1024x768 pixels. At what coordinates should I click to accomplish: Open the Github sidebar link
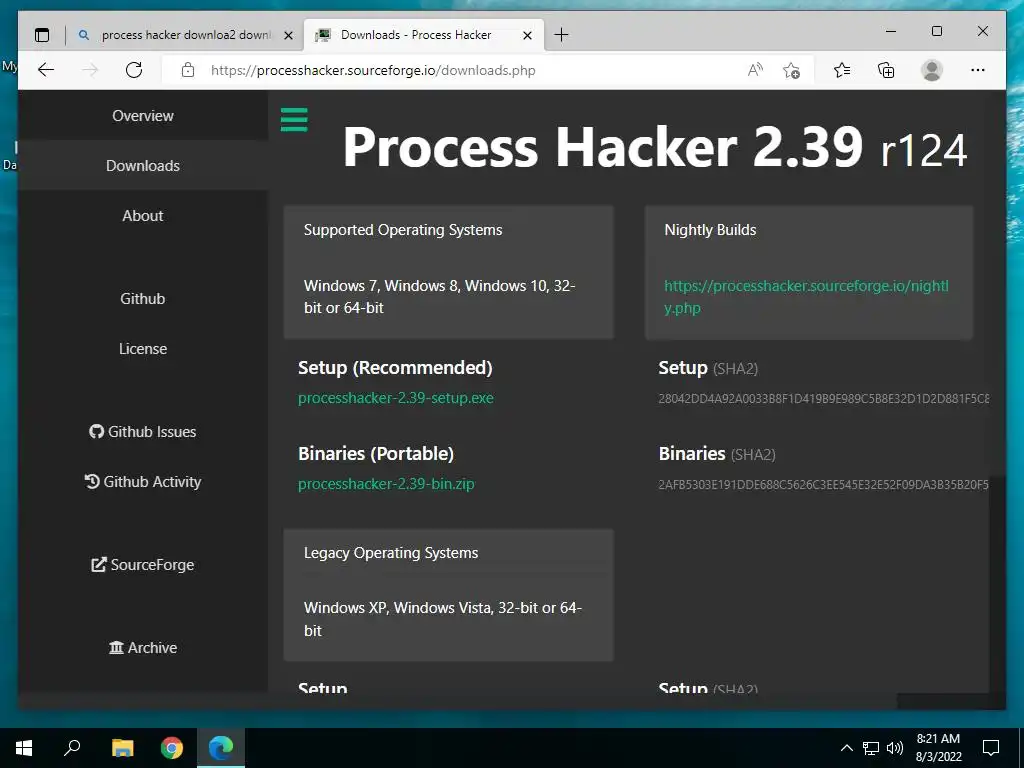click(143, 298)
